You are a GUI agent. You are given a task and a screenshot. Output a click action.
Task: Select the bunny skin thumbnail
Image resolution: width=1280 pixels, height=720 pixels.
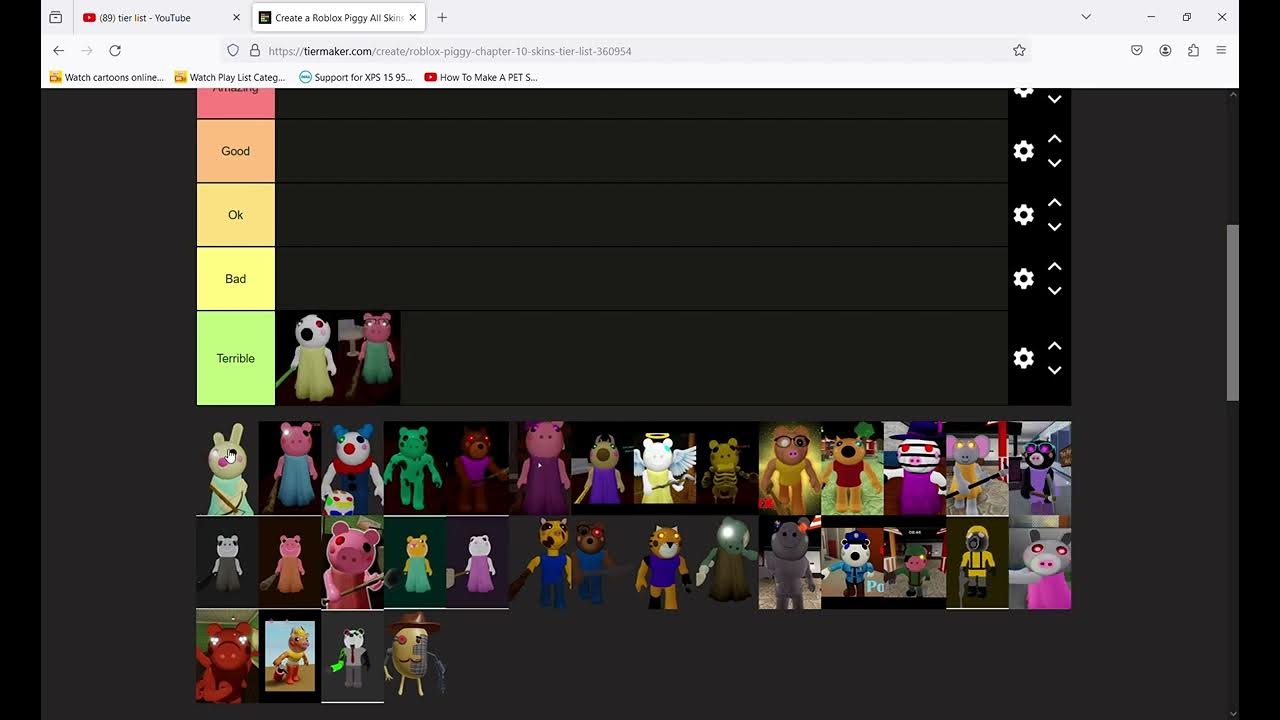(x=227, y=468)
